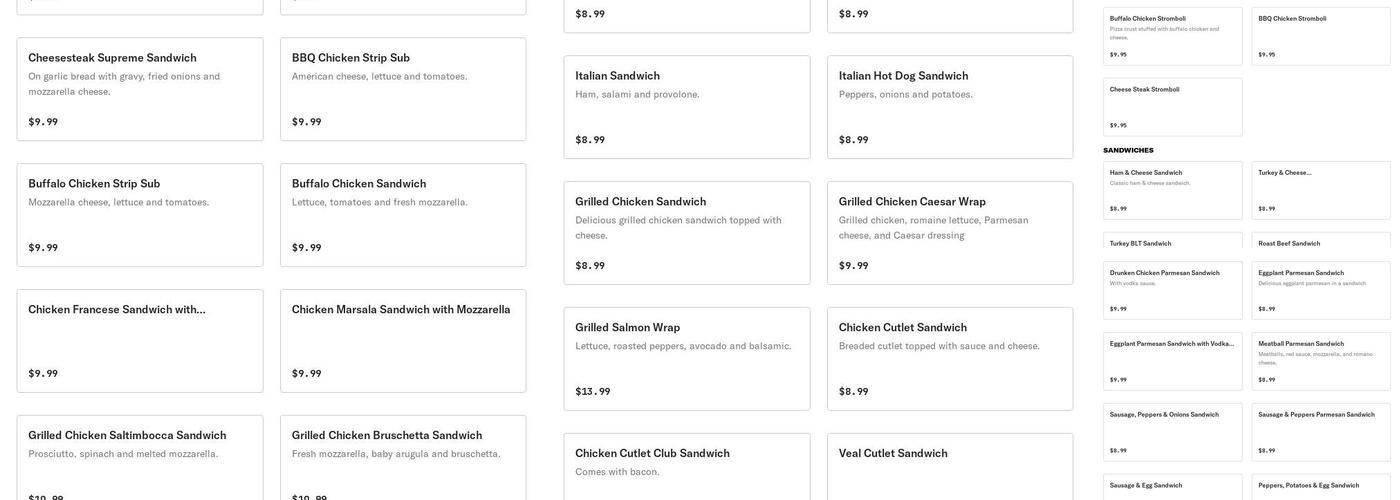Screen dimensions: 1400x500
Task: Choose the Meatball Parmesan Sandwich item
Action: click(x=1321, y=361)
